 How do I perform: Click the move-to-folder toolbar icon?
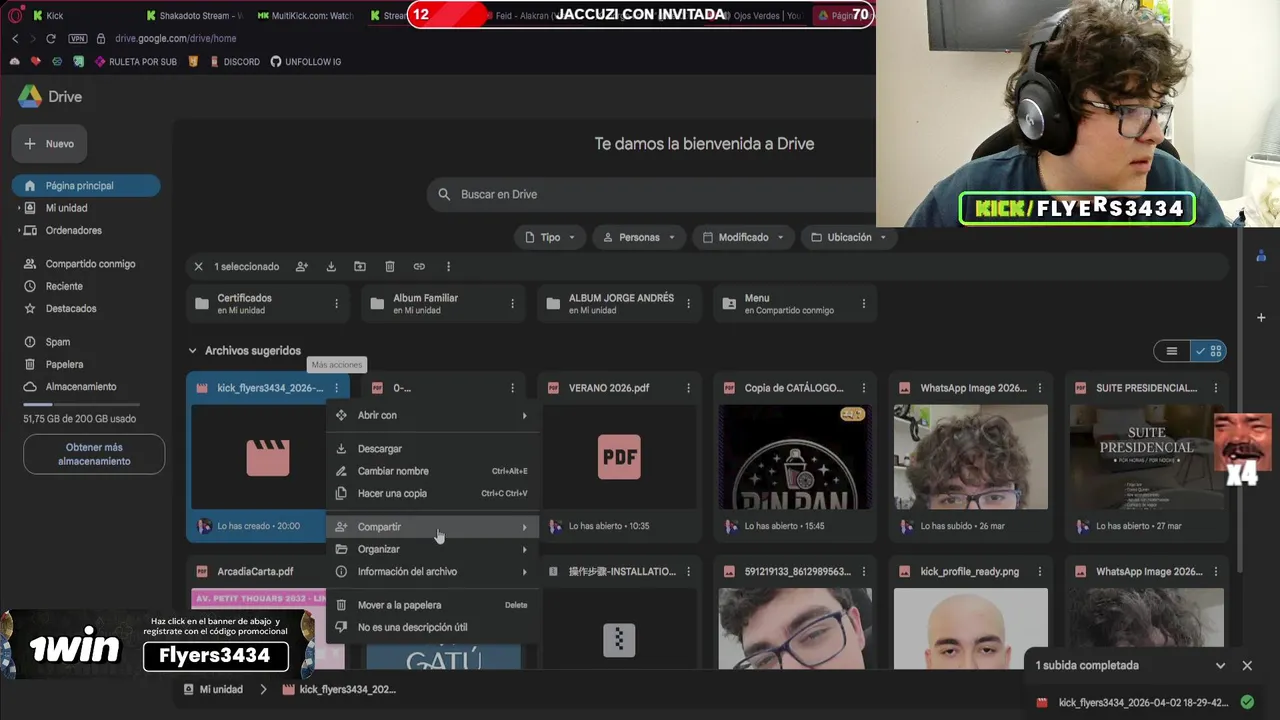360,267
